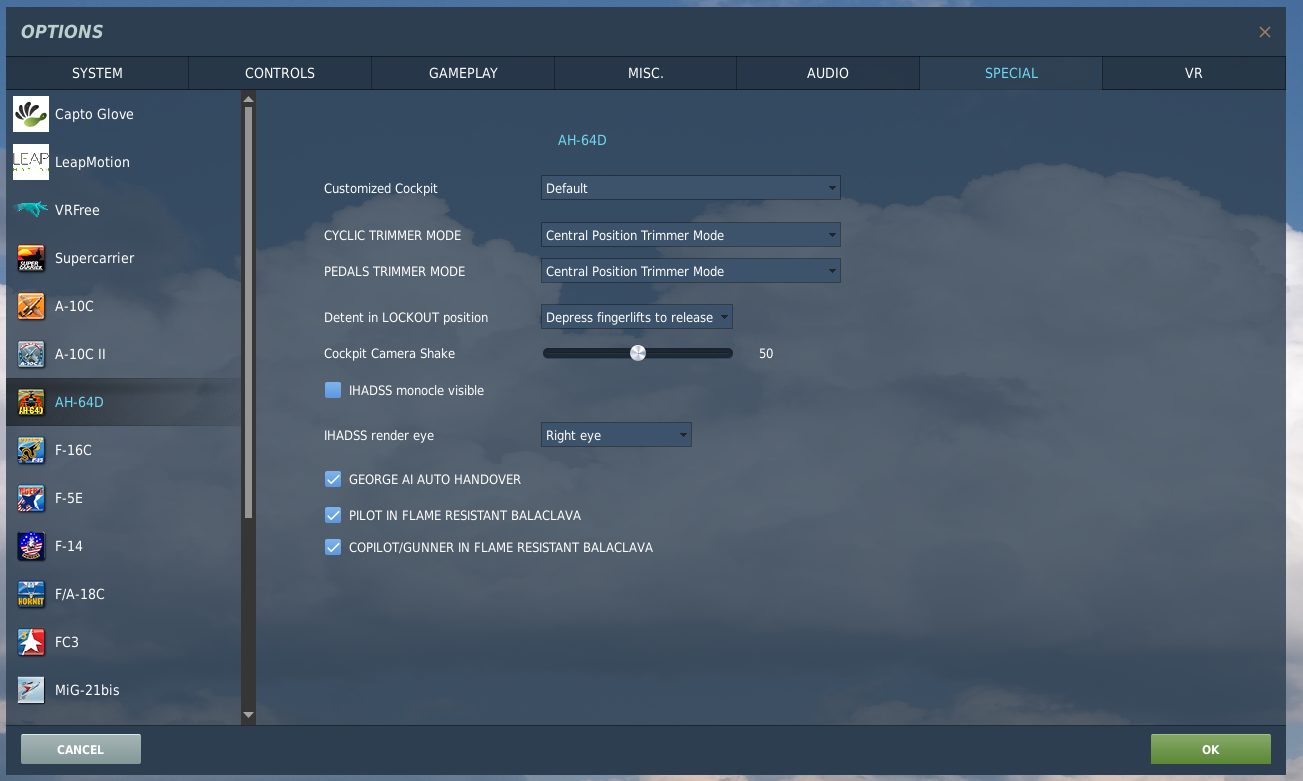Select the MISC. tab

tap(645, 73)
